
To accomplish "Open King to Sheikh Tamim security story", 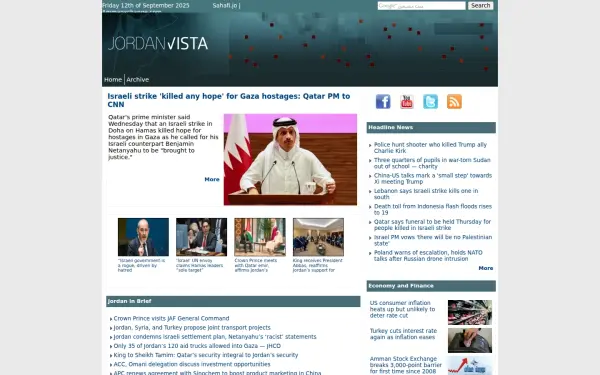I will (205, 355).
